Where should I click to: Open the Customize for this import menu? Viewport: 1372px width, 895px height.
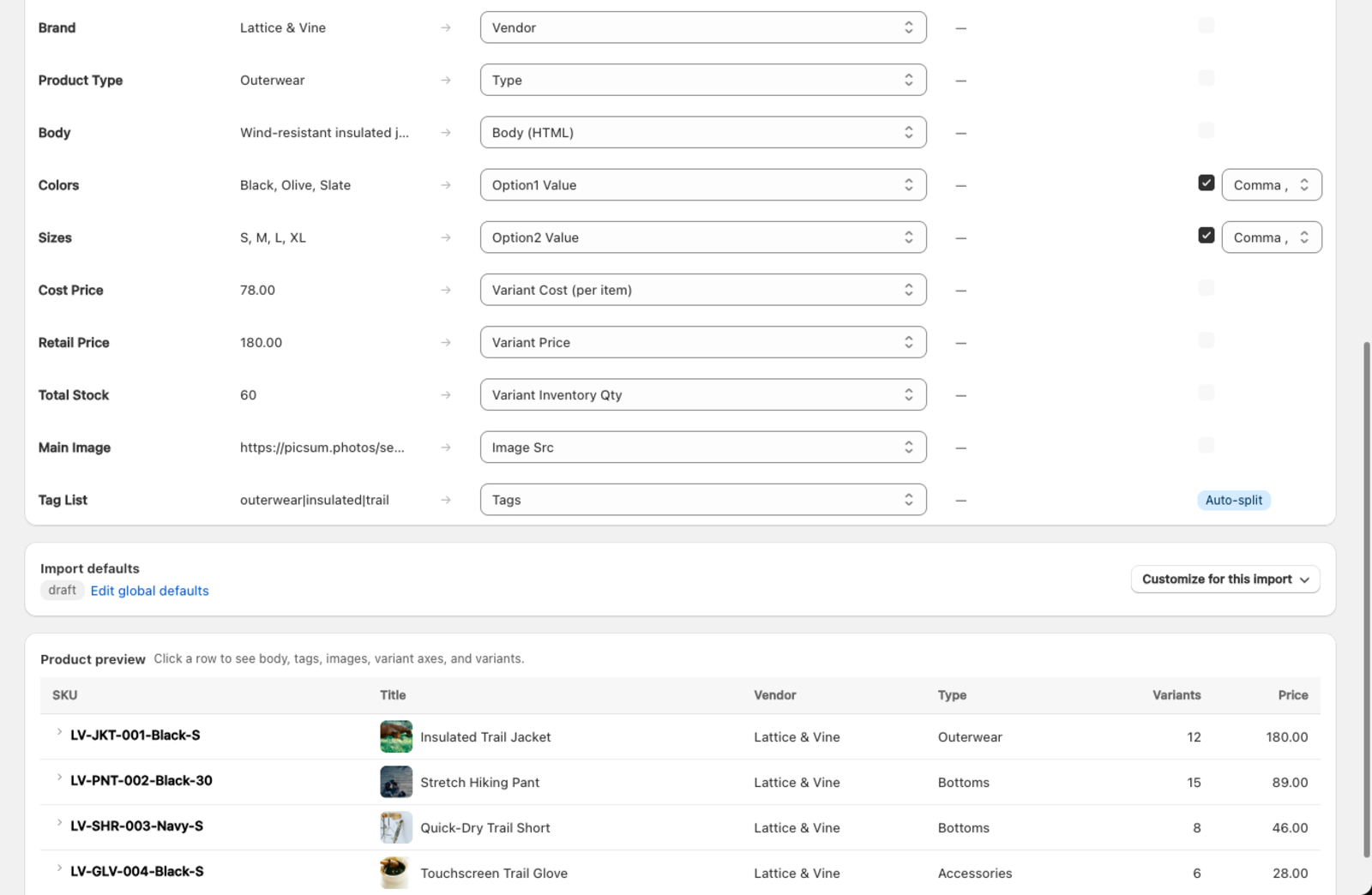(1225, 580)
